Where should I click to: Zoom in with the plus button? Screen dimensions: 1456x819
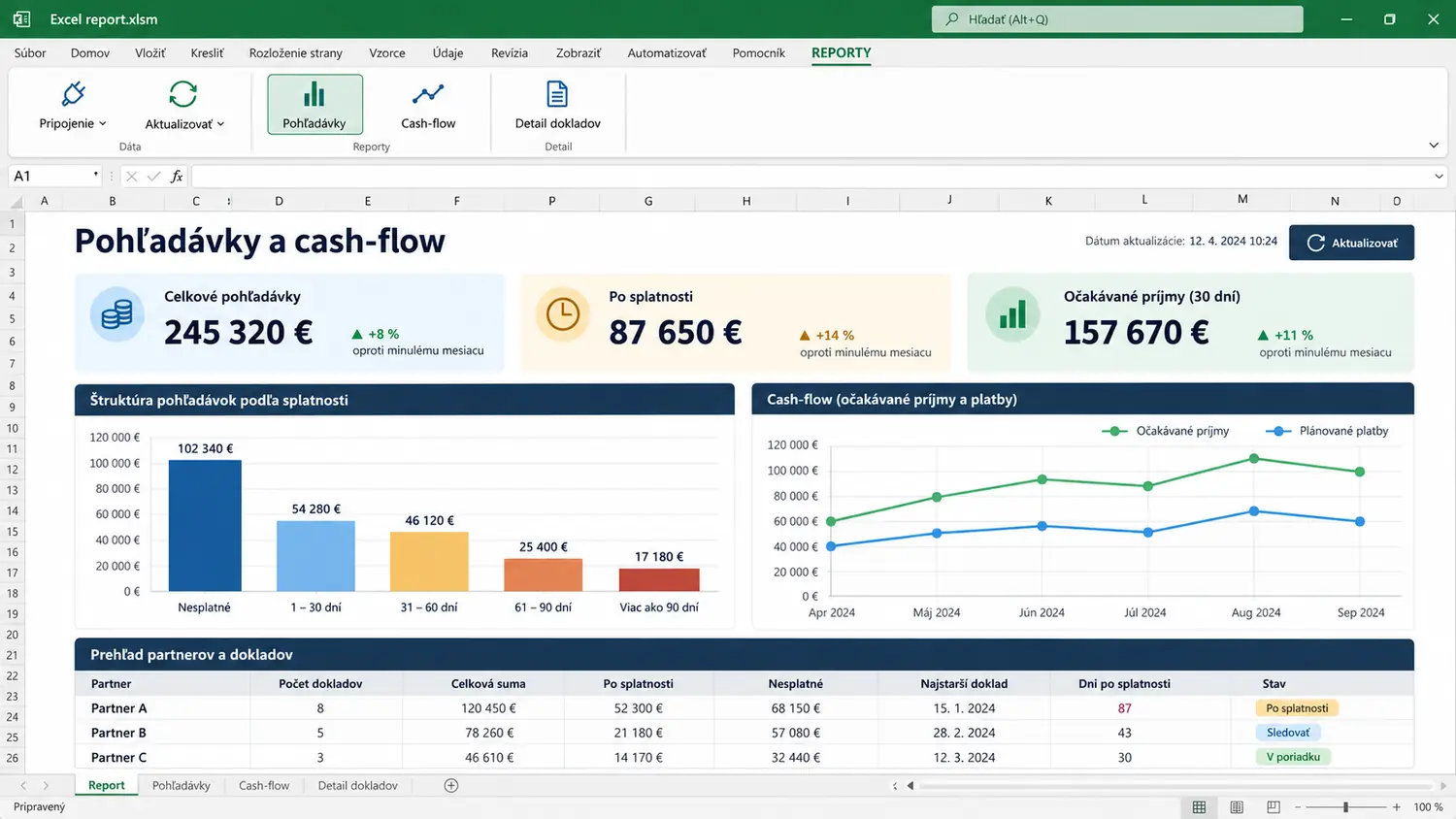(1397, 807)
